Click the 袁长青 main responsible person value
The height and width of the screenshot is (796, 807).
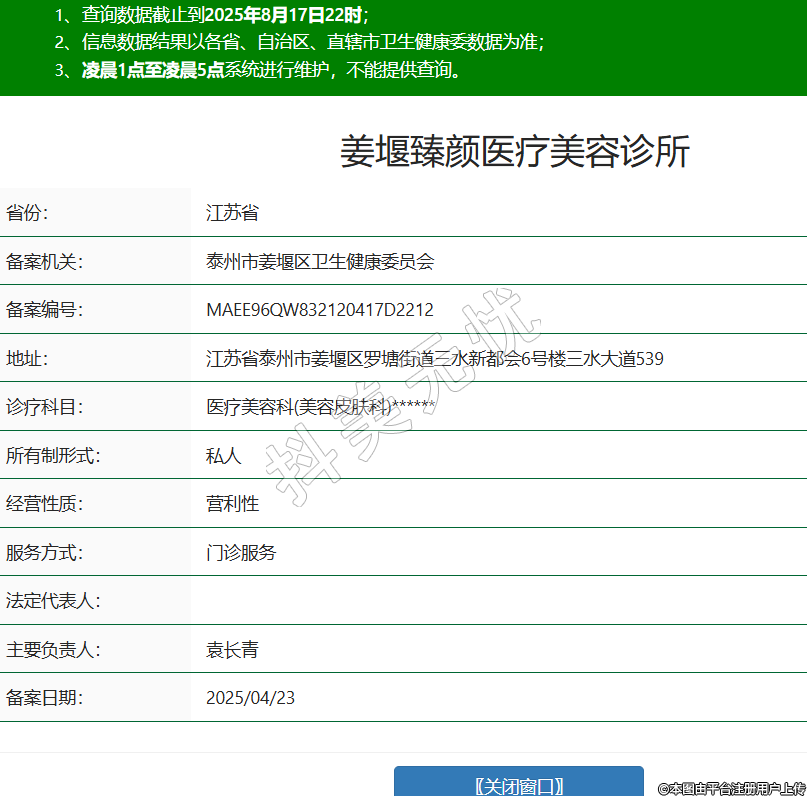click(232, 650)
